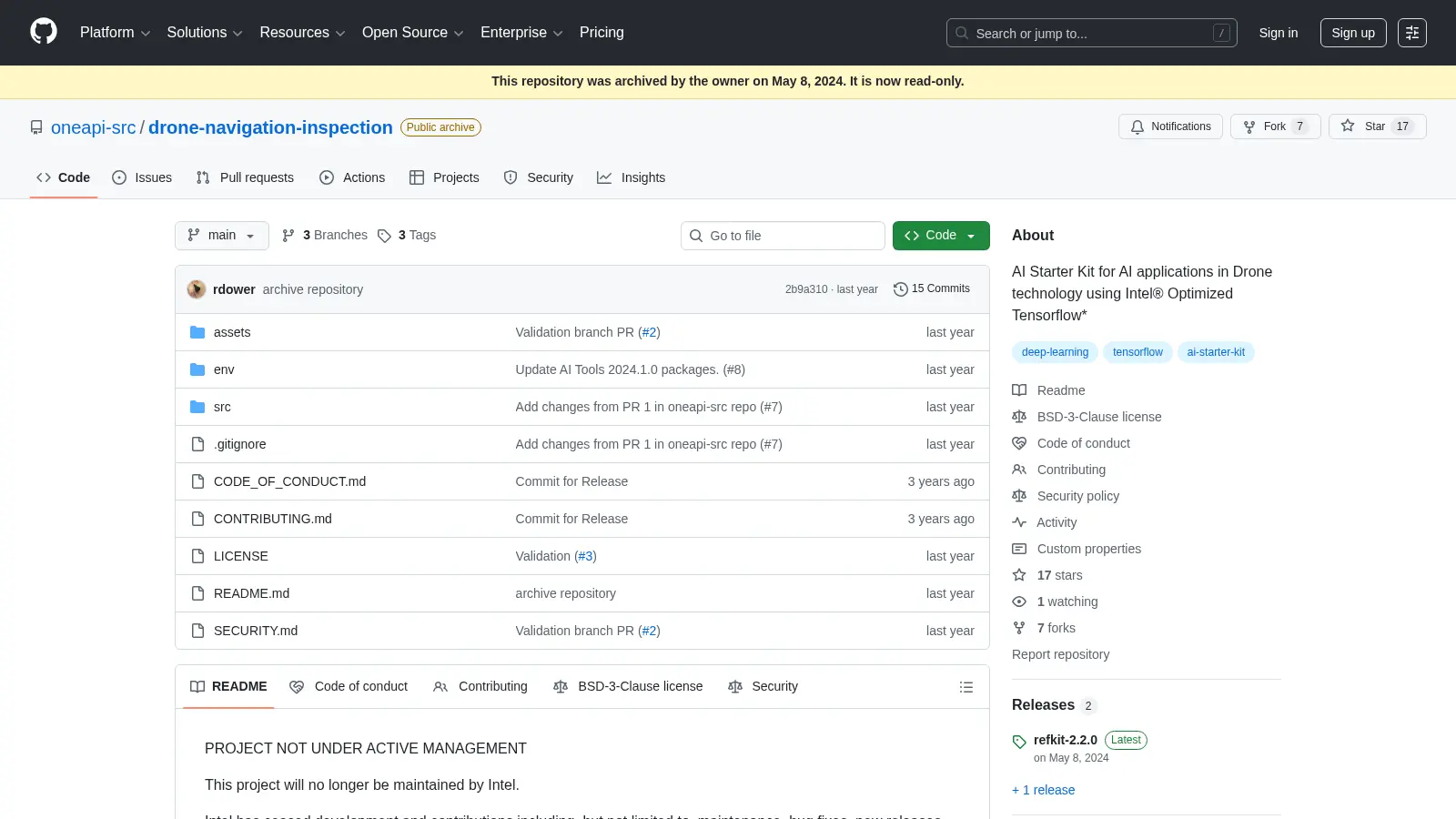Select the Code of conduct README tab
This screenshot has height=819, width=1456.
click(x=349, y=687)
